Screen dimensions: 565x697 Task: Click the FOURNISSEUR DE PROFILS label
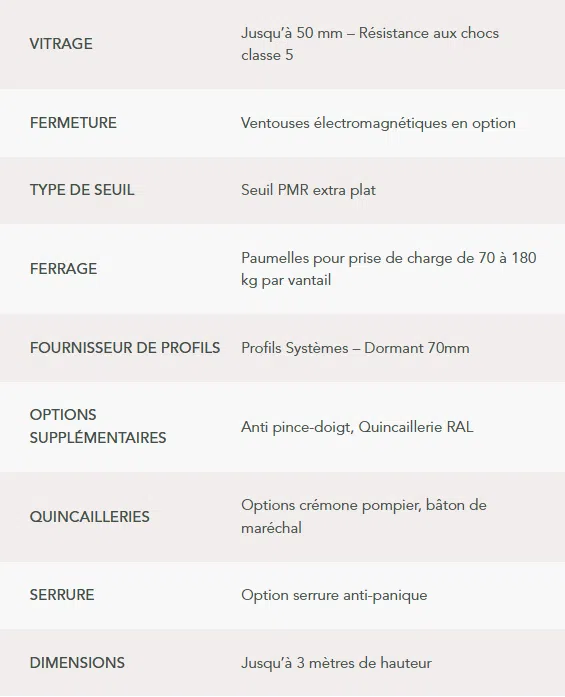click(x=125, y=348)
